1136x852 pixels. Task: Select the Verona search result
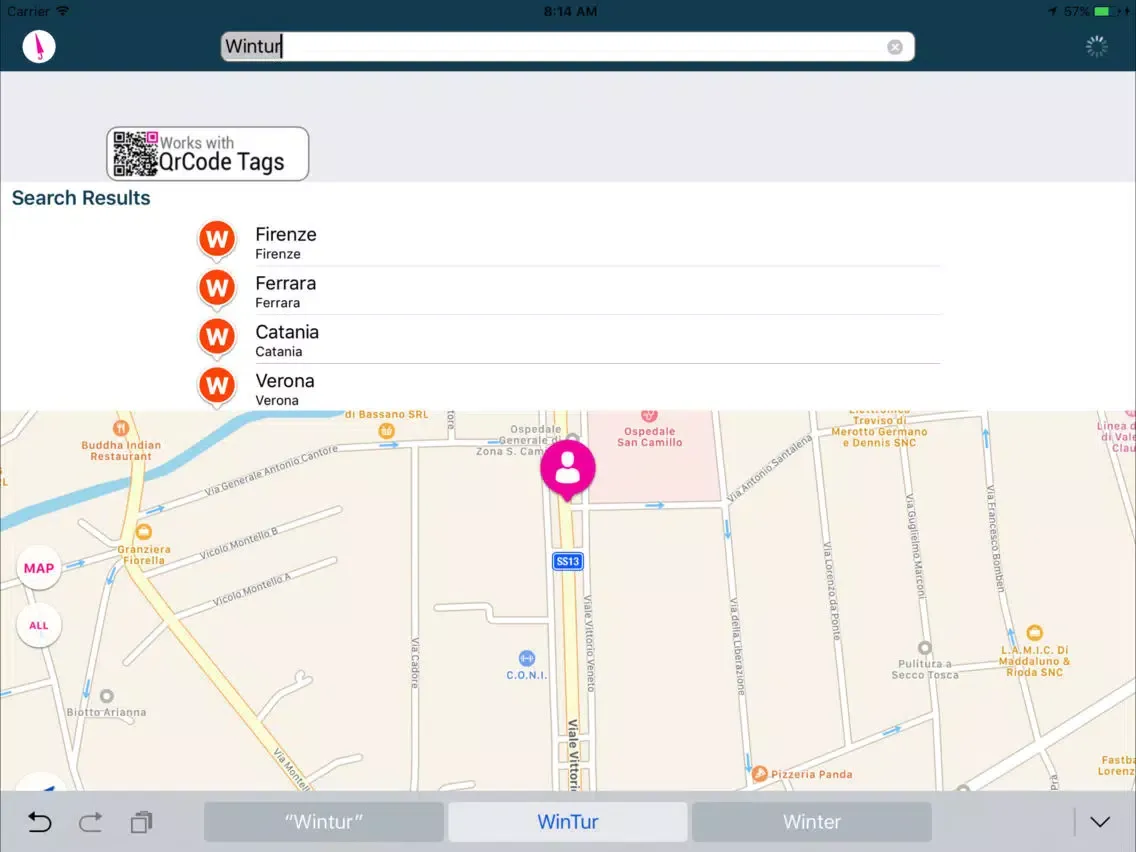pos(569,388)
